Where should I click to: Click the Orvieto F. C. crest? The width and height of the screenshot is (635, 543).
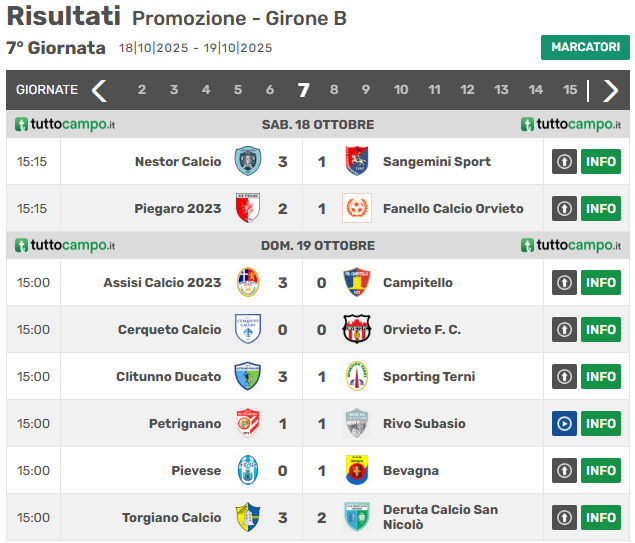click(357, 329)
